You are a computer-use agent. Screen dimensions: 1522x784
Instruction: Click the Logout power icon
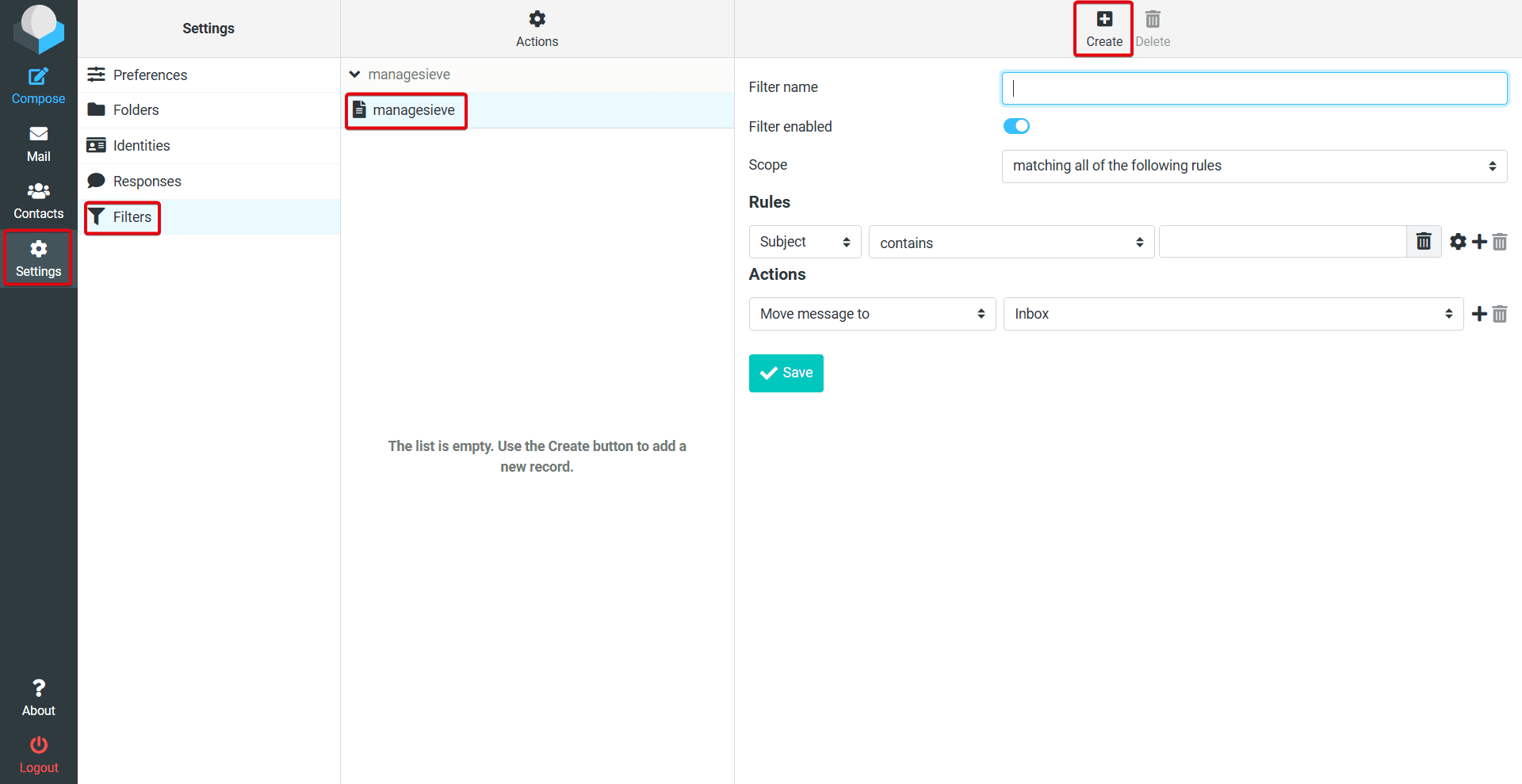coord(38,751)
